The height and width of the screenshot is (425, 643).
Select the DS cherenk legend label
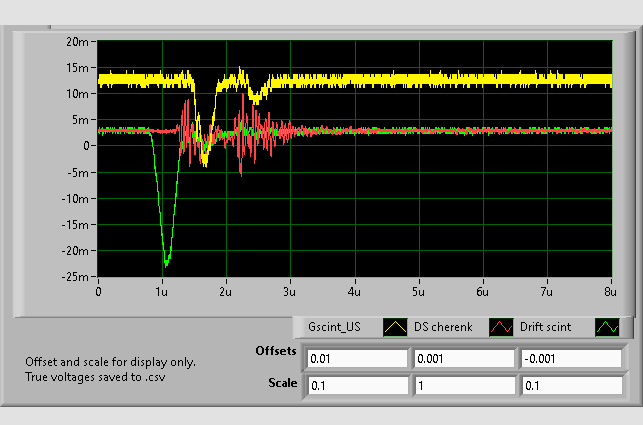443,327
